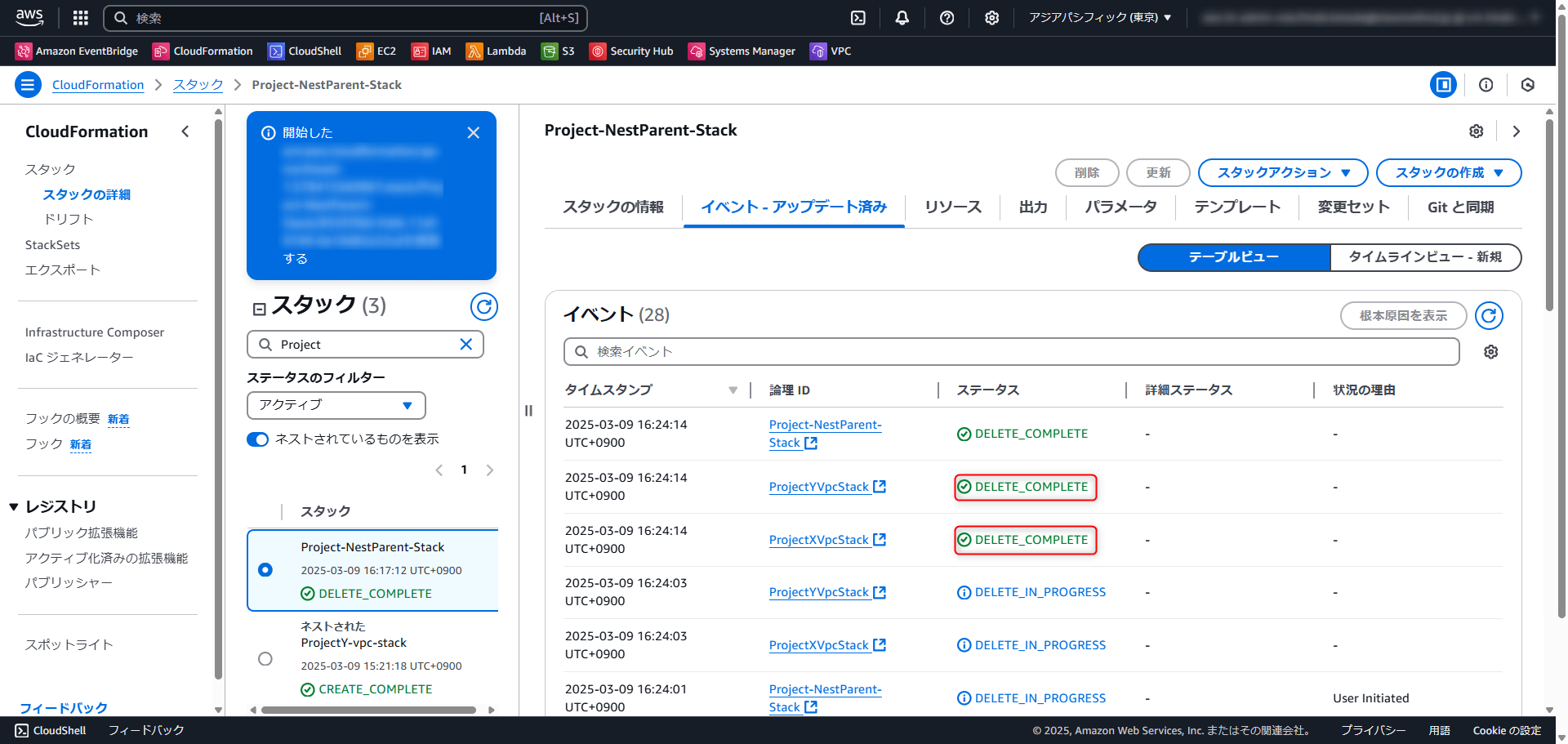Focus the search events field
Screen dimensions: 1568x744
point(1011,351)
